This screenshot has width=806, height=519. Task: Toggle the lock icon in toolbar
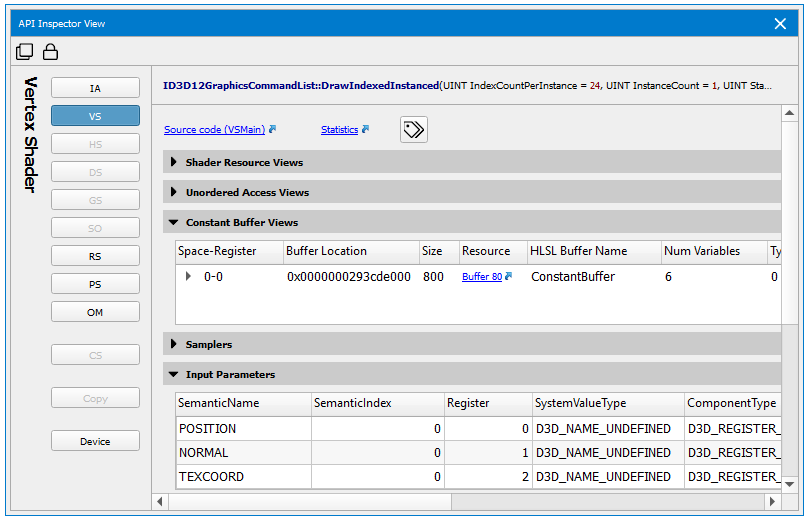pos(50,52)
